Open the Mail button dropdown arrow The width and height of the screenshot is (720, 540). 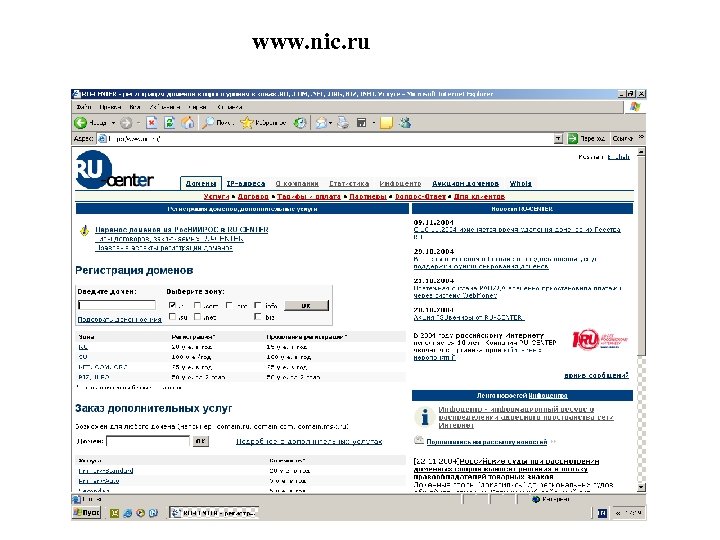(x=331, y=123)
